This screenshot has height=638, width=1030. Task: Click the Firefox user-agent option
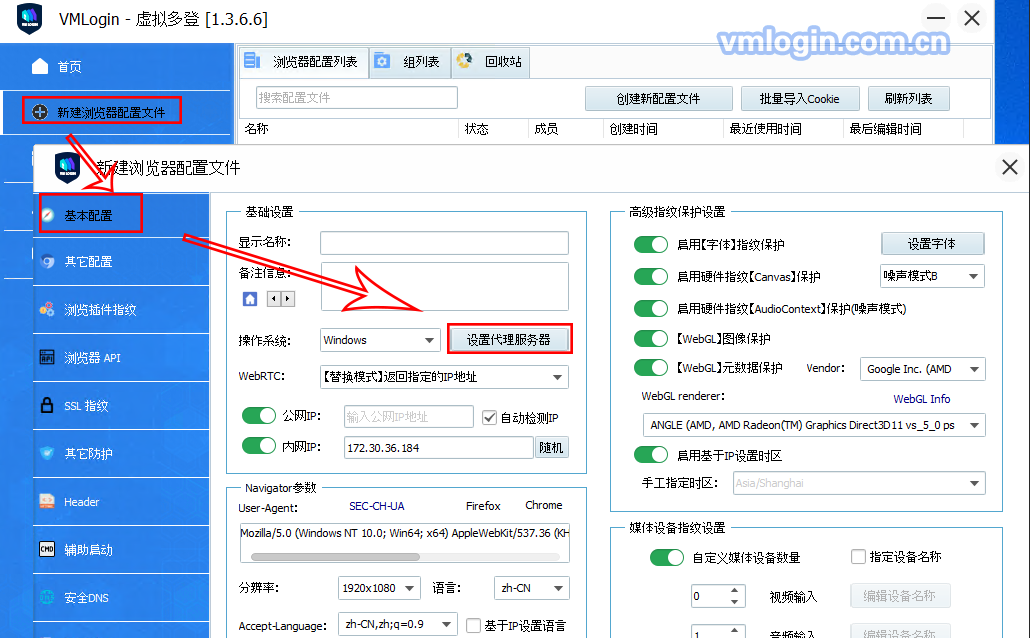click(483, 506)
